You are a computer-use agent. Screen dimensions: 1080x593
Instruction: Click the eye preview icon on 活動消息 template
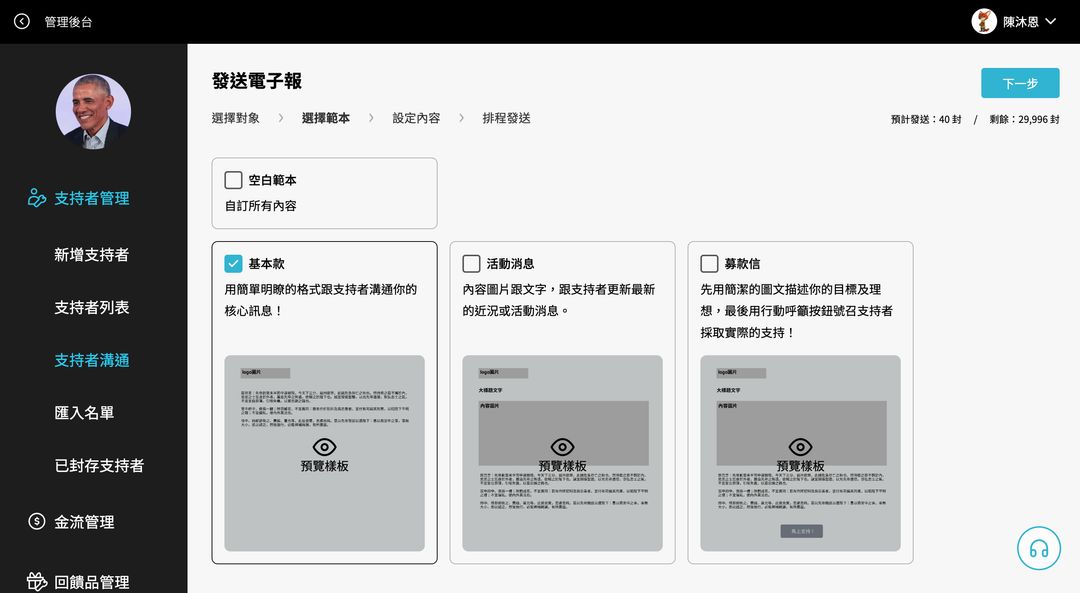click(x=562, y=447)
